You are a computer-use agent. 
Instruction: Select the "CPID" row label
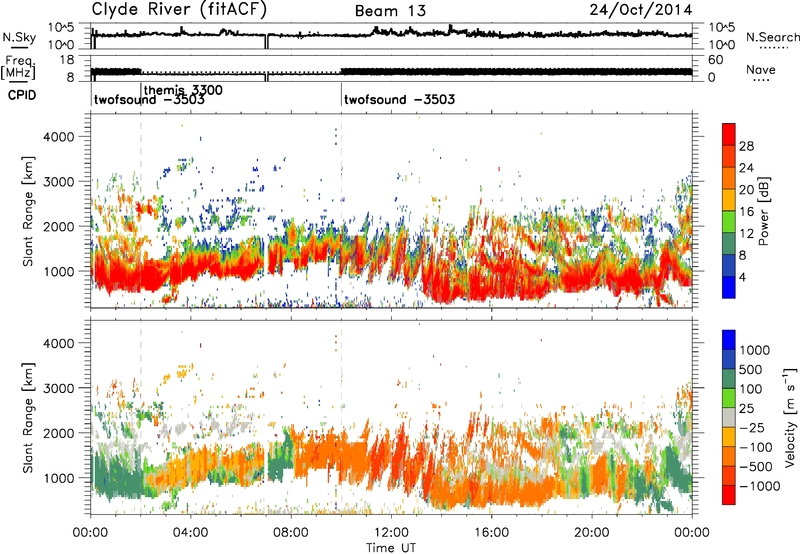pos(22,95)
